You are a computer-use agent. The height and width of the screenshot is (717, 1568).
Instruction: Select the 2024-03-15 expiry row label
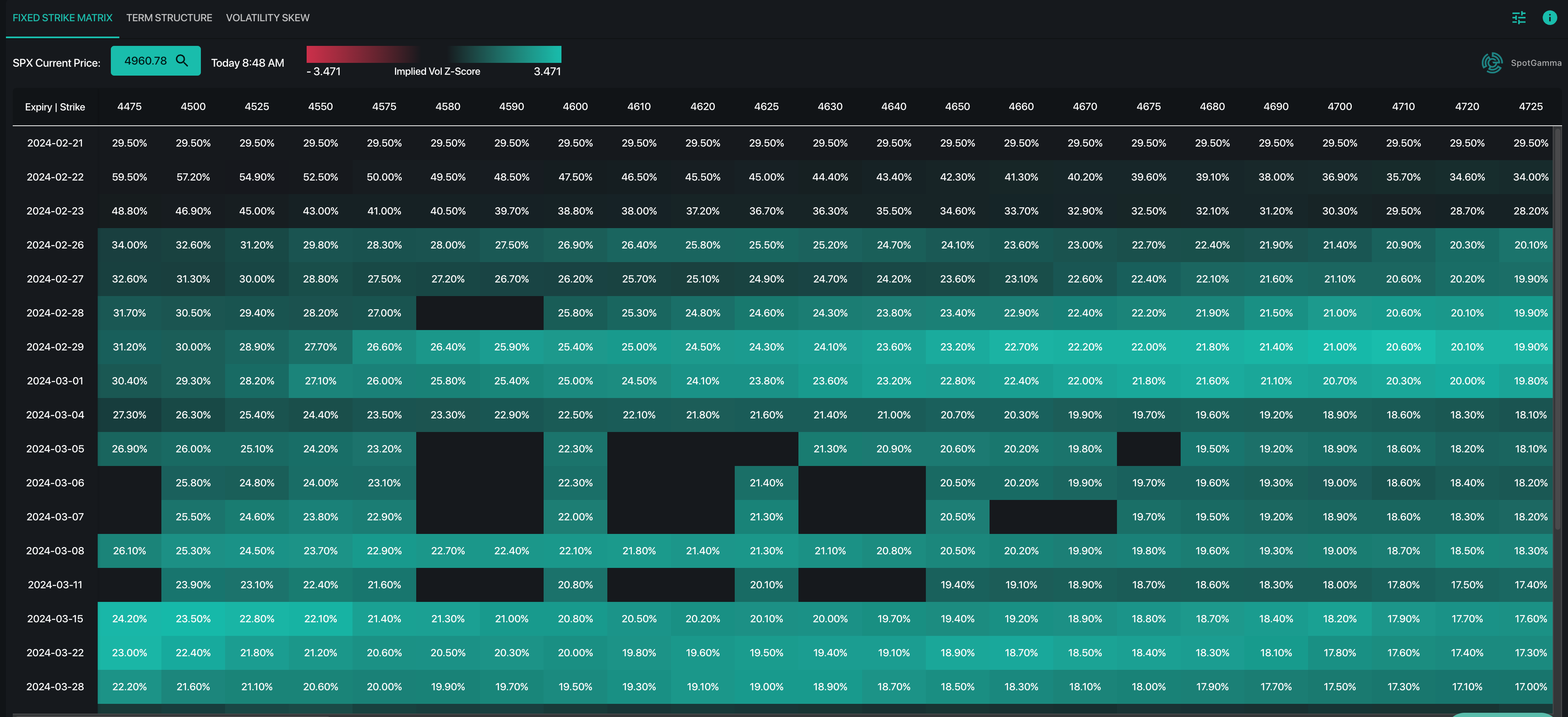coord(55,618)
